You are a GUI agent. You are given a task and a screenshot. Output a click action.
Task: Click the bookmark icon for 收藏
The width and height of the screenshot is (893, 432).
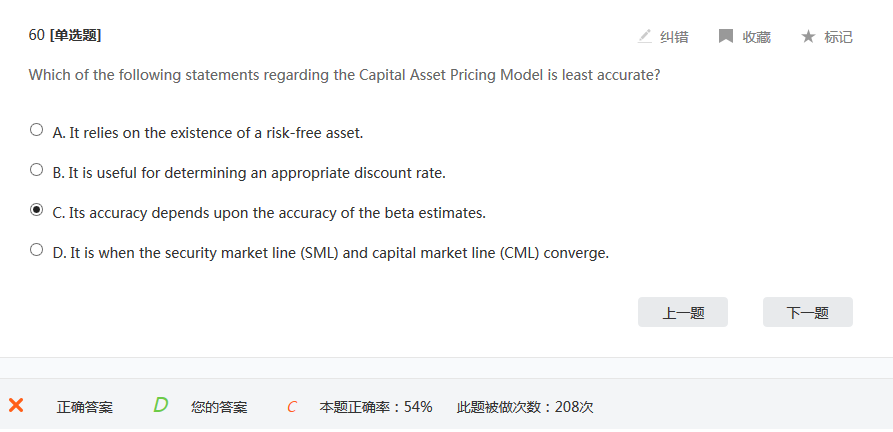tap(726, 36)
